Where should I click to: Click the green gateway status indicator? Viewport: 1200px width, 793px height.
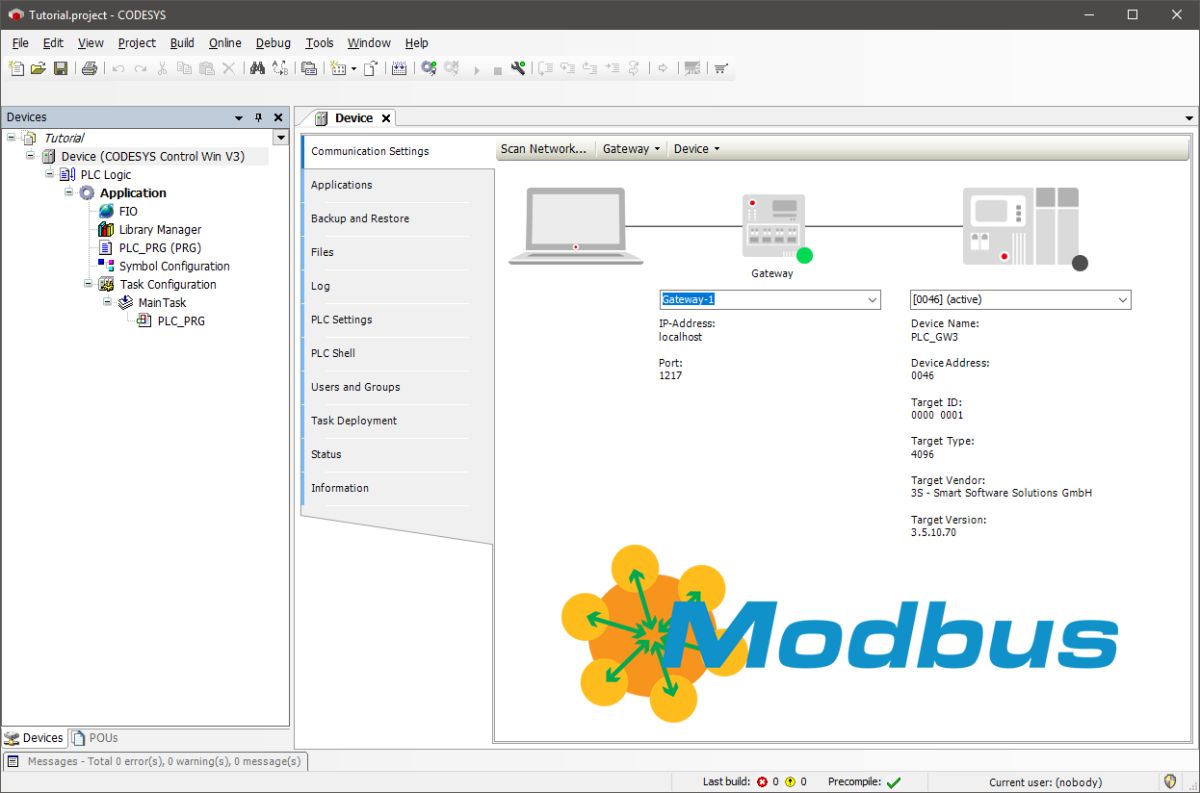point(804,255)
